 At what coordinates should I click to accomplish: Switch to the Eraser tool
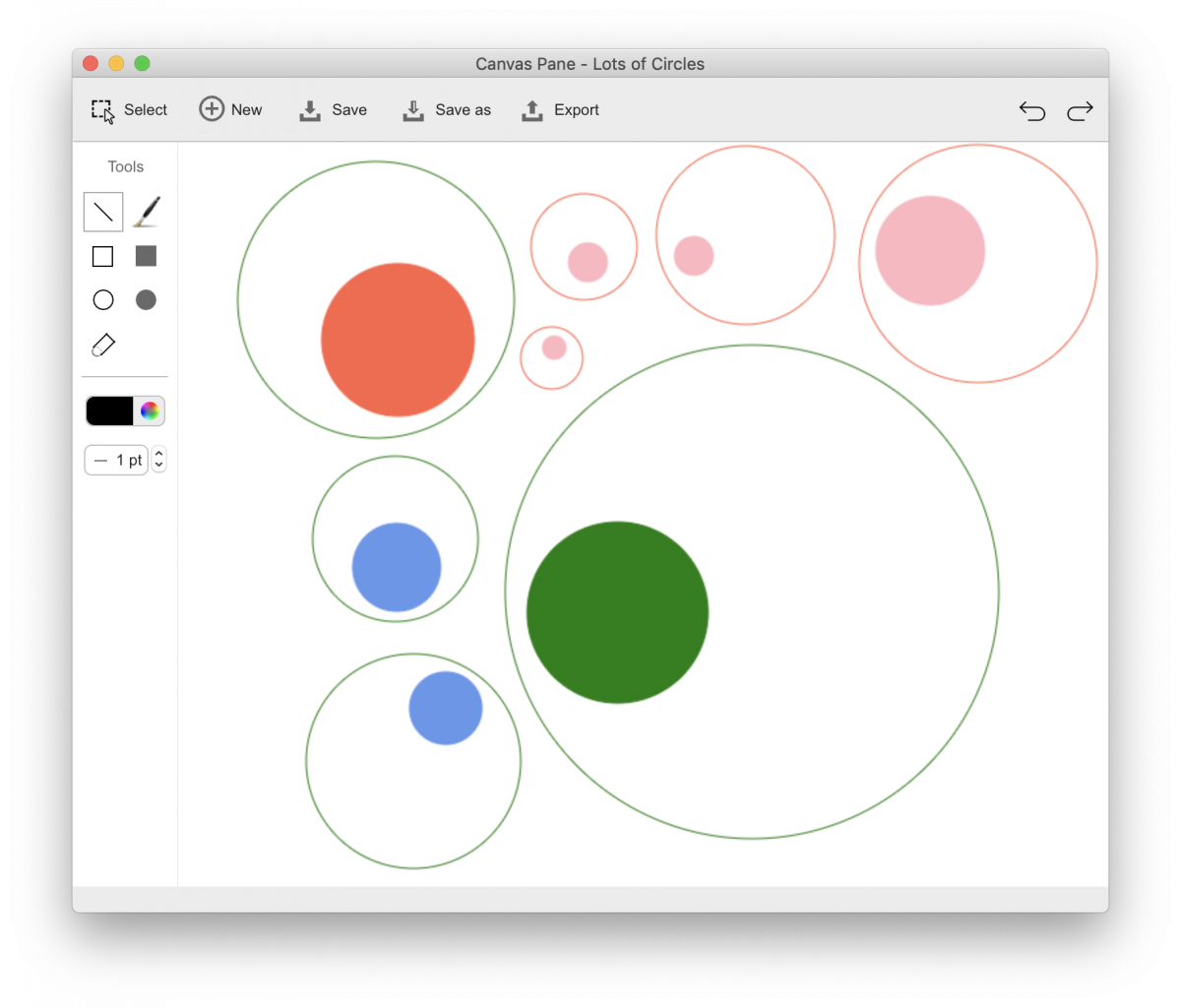click(x=103, y=345)
